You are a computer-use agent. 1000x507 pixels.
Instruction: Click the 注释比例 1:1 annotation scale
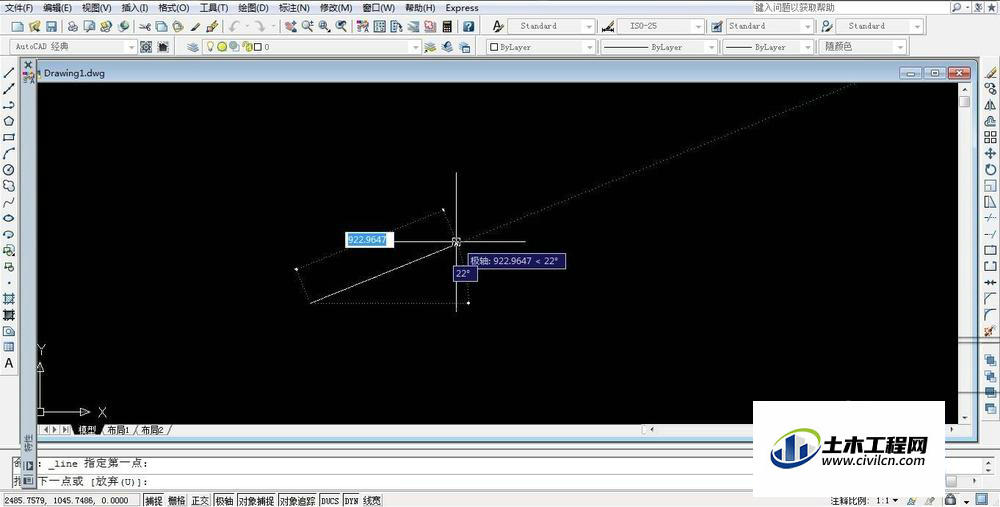864,501
